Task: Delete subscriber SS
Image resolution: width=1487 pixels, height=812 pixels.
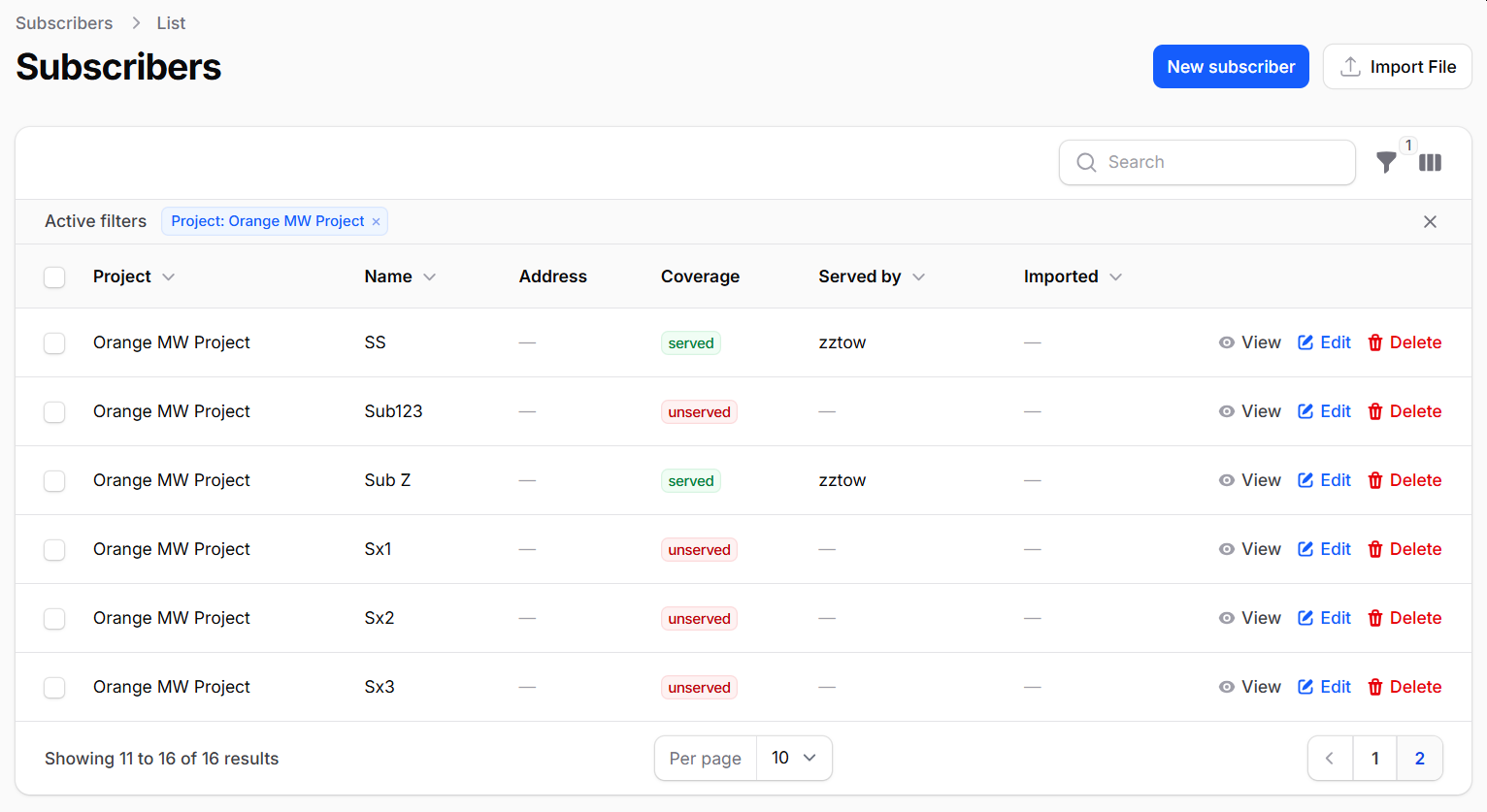Action: tap(1404, 342)
